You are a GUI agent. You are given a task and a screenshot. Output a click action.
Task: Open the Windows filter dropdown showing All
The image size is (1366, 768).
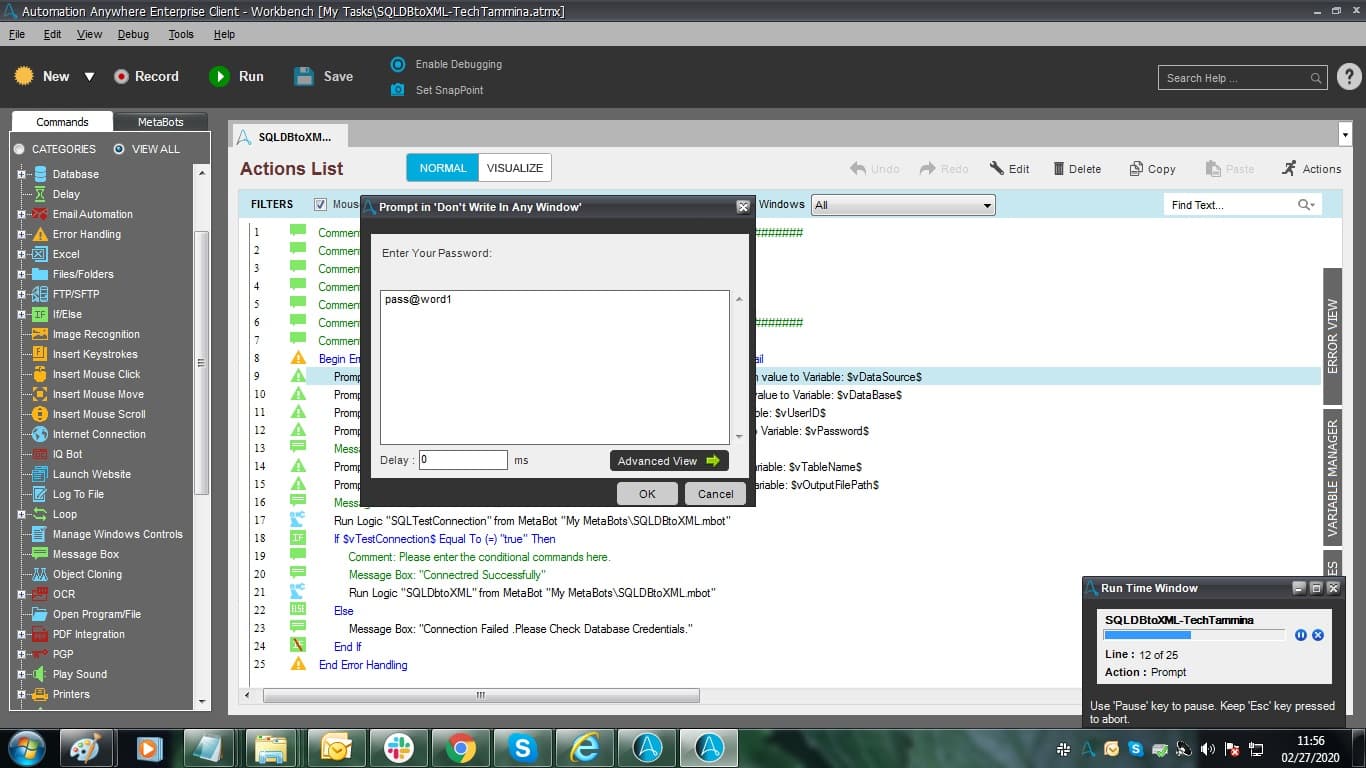tap(903, 205)
